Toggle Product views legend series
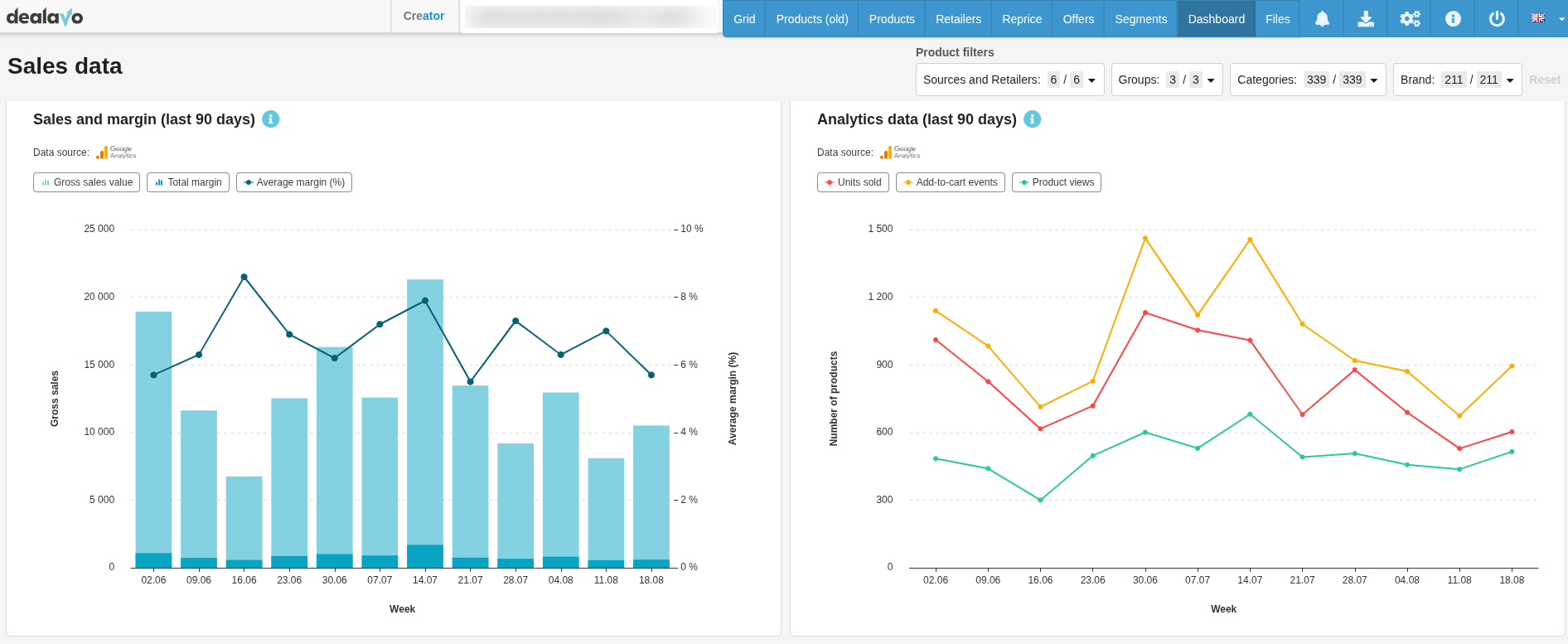The image size is (1568, 644). click(1056, 182)
